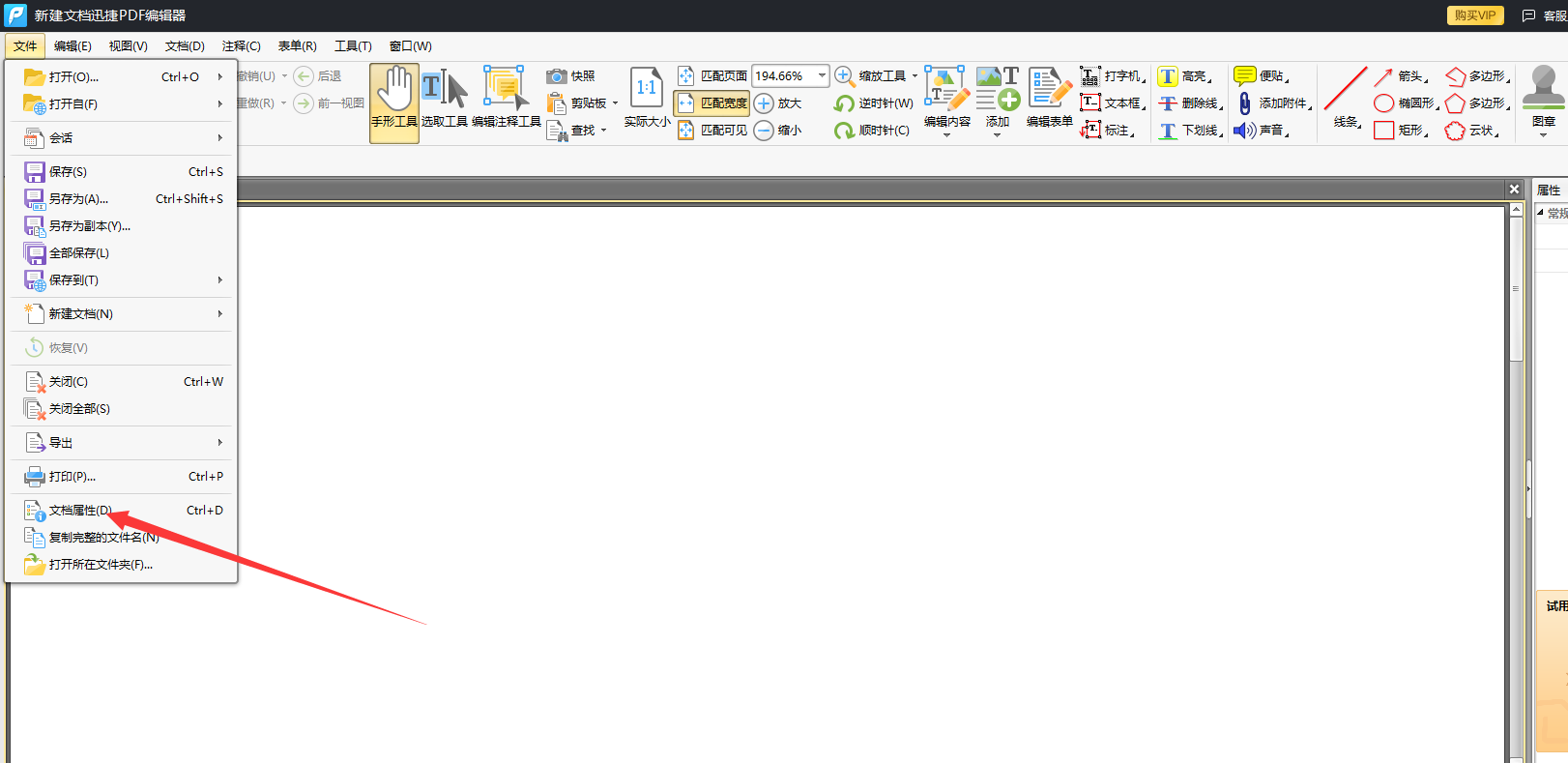The height and width of the screenshot is (763, 1568).
Task: Expand the Open (打开) submenu arrow
Action: pos(220,77)
